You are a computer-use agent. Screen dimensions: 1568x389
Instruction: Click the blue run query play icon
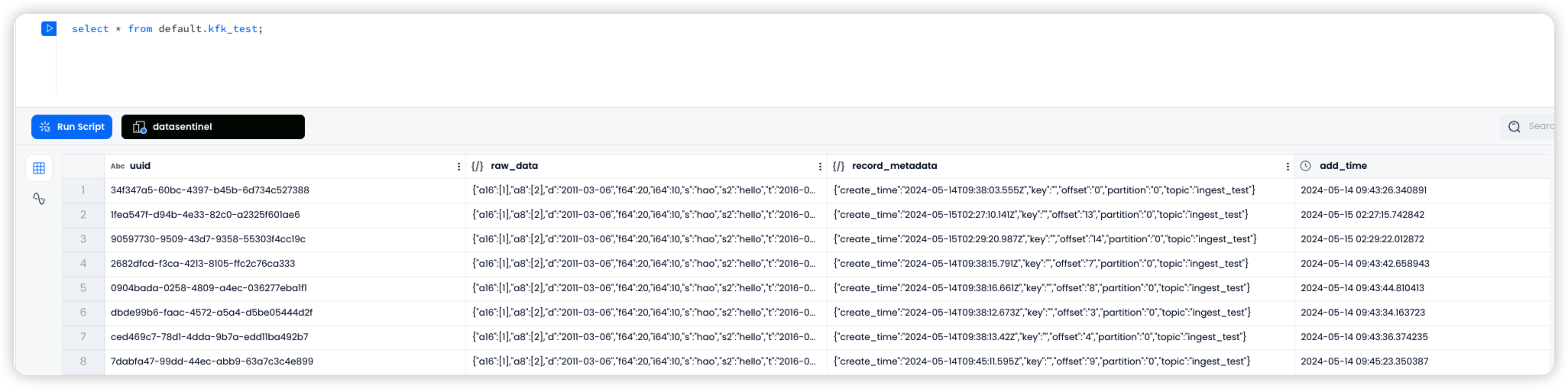(49, 28)
